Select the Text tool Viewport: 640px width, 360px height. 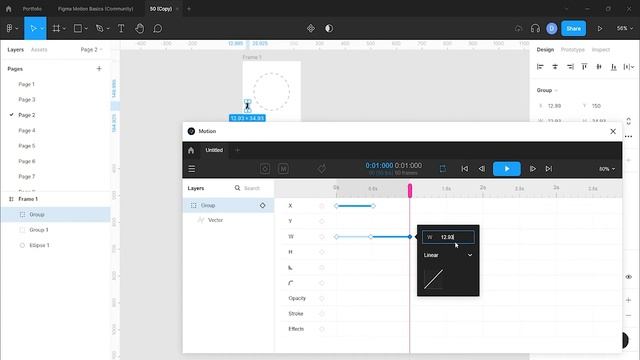(x=121, y=28)
